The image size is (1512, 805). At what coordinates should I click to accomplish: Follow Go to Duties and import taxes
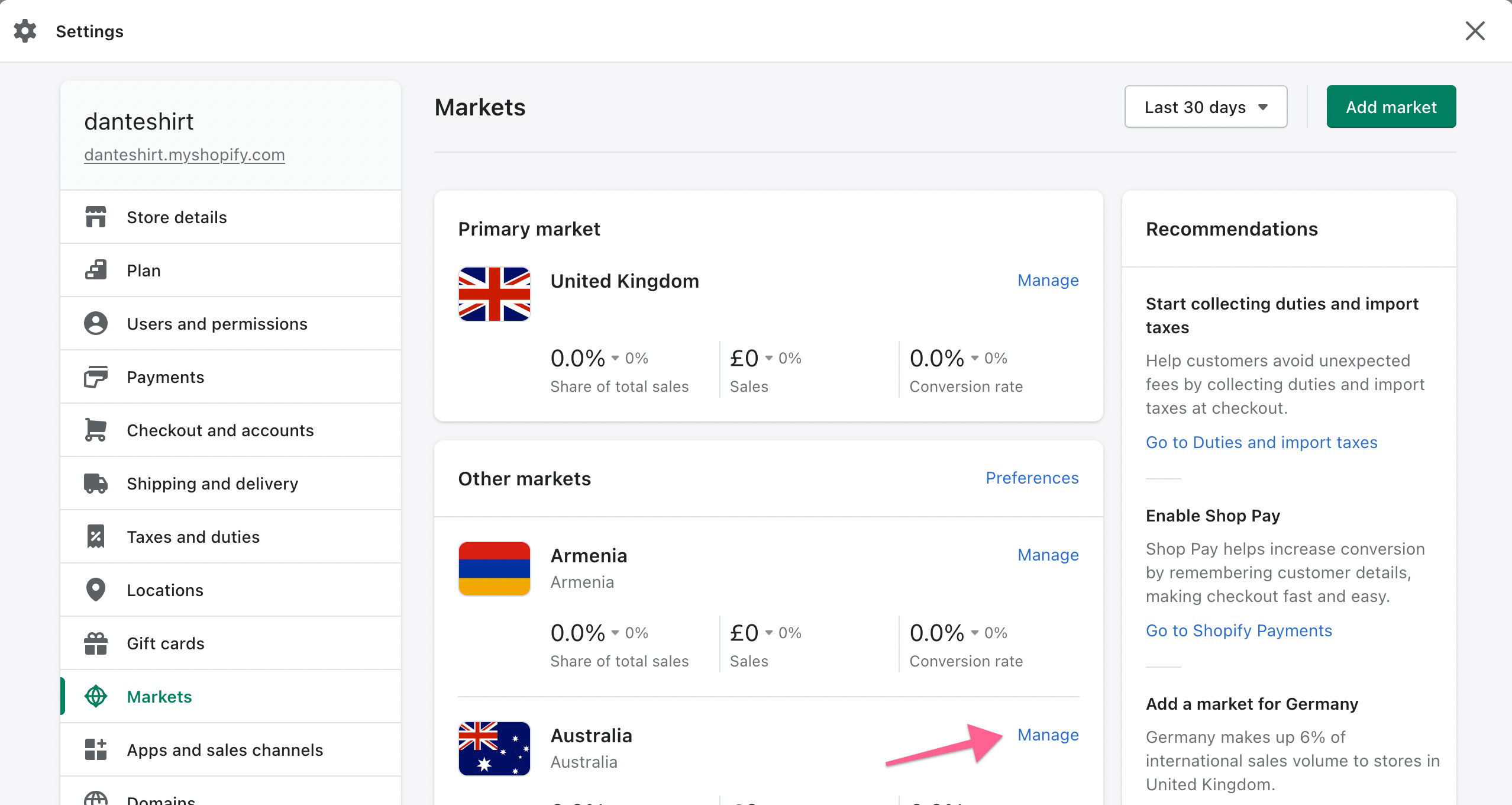[1262, 442]
